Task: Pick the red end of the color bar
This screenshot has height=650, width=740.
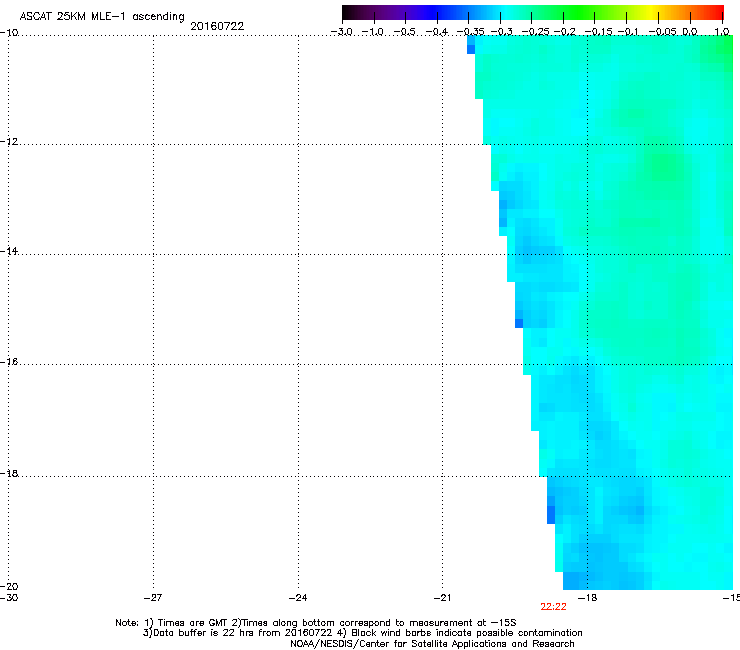Action: [x=718, y=12]
